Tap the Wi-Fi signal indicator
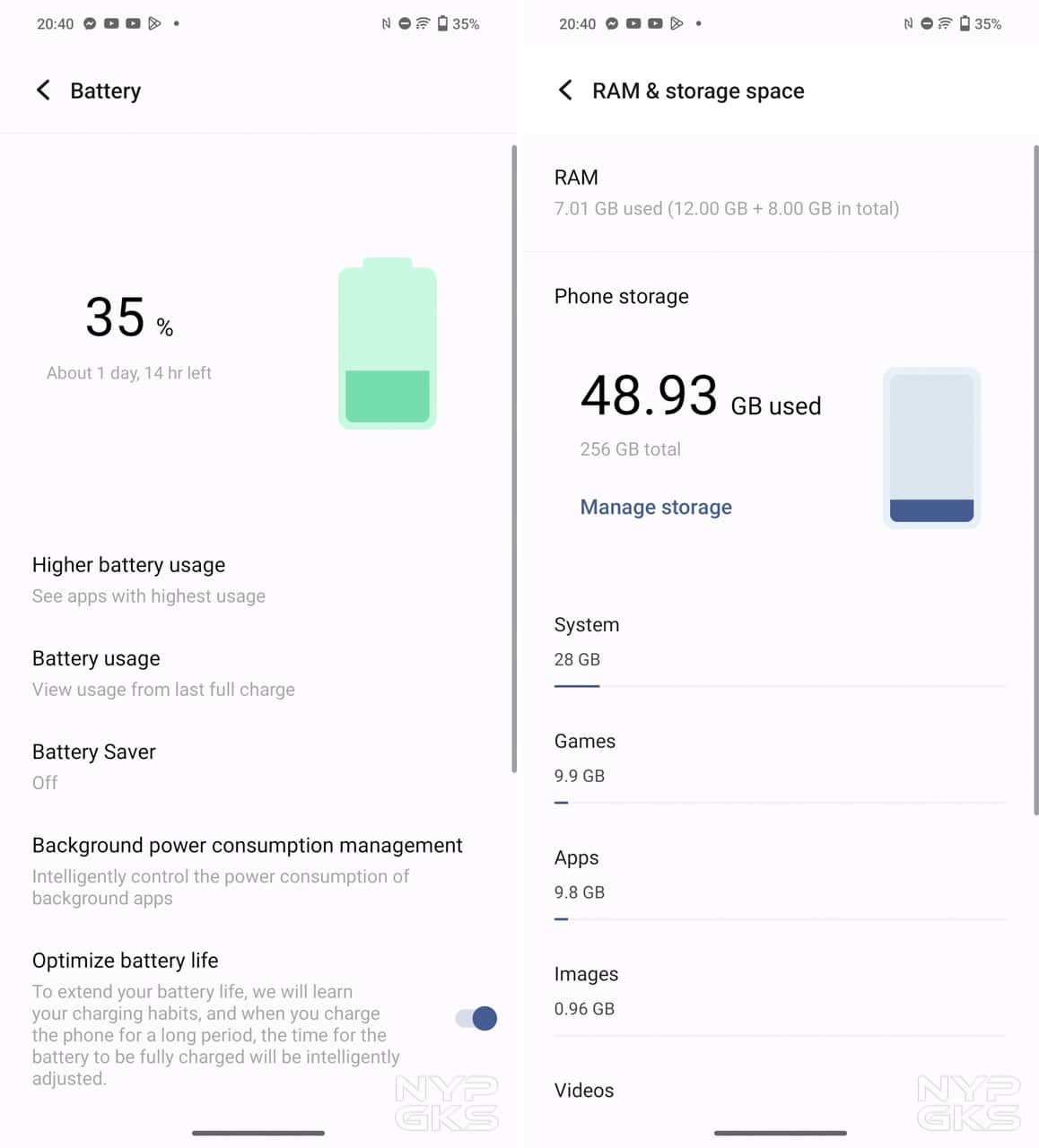 click(423, 23)
